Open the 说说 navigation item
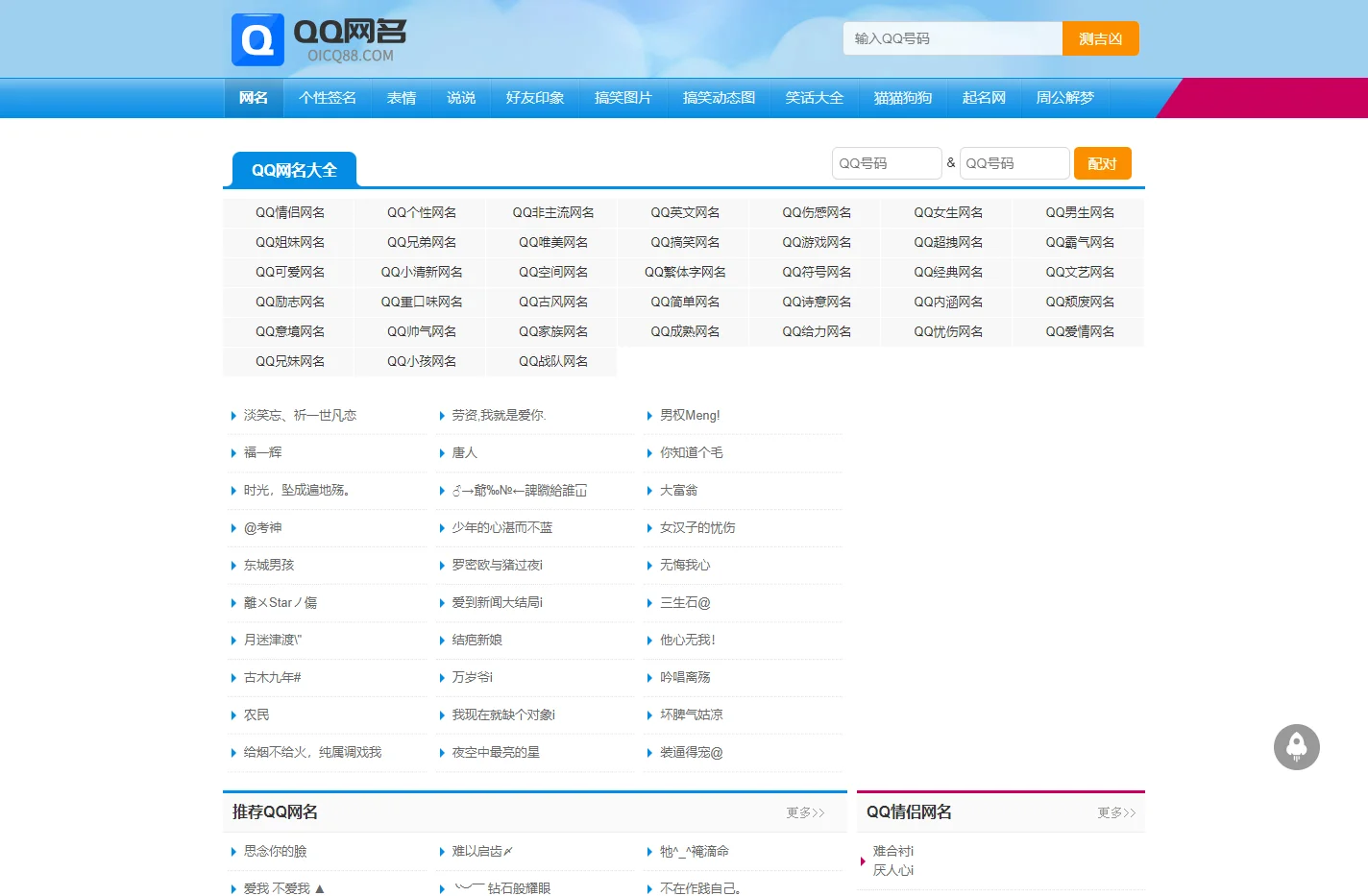 [461, 98]
